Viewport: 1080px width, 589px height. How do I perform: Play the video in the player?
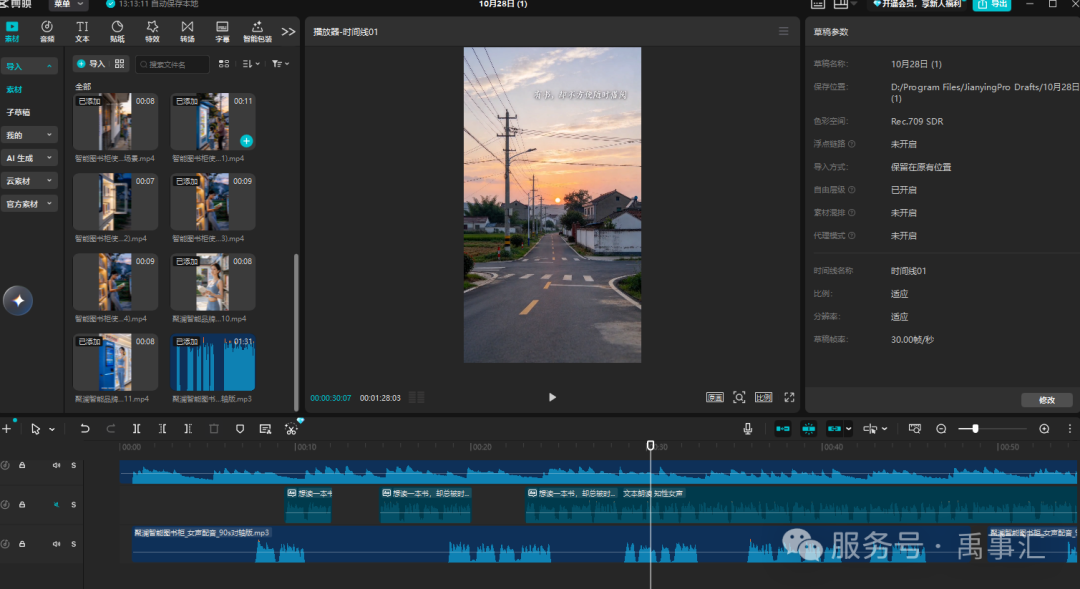click(552, 397)
